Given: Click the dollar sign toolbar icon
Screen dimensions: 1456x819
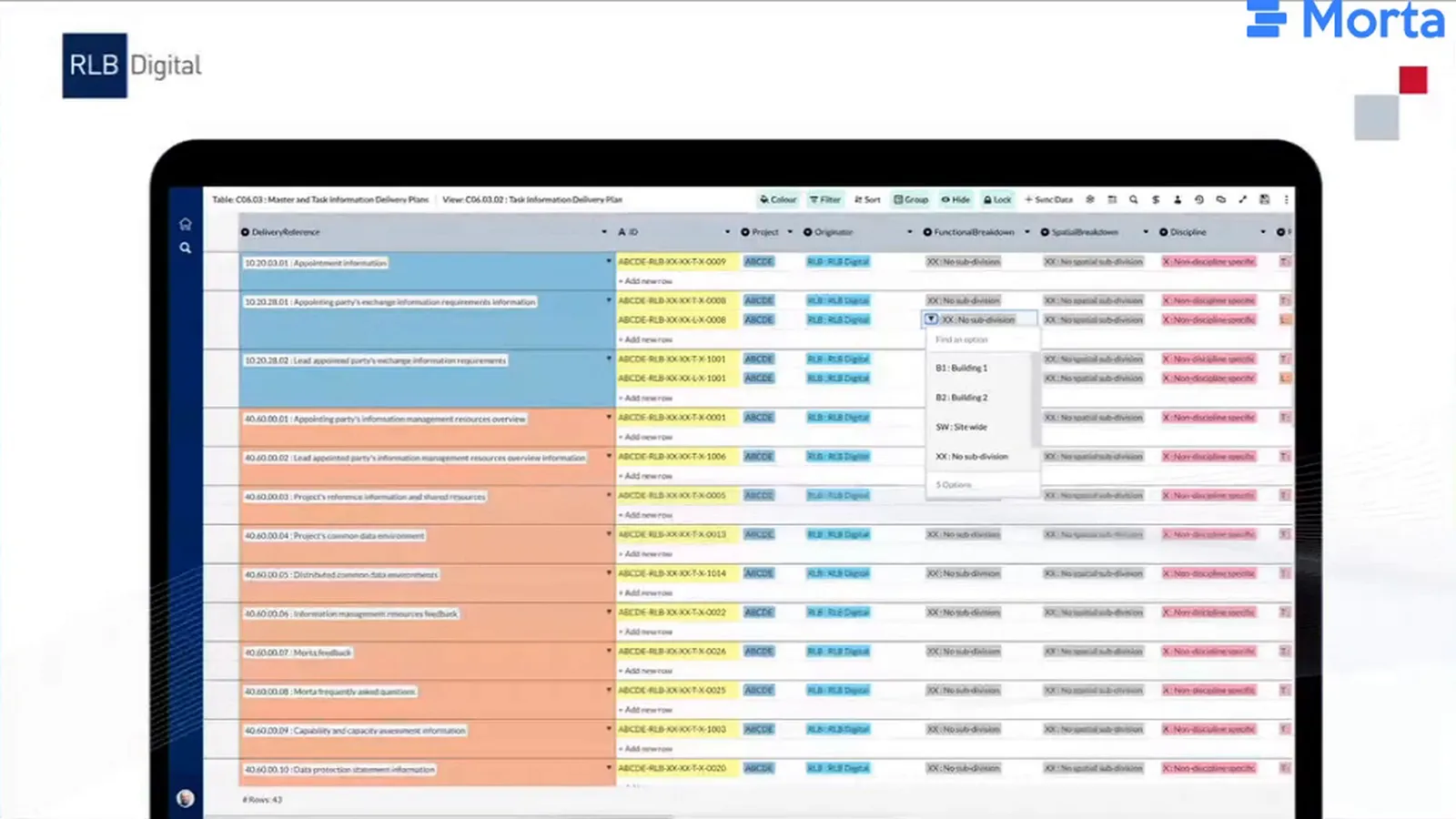Looking at the screenshot, I should [x=1156, y=199].
